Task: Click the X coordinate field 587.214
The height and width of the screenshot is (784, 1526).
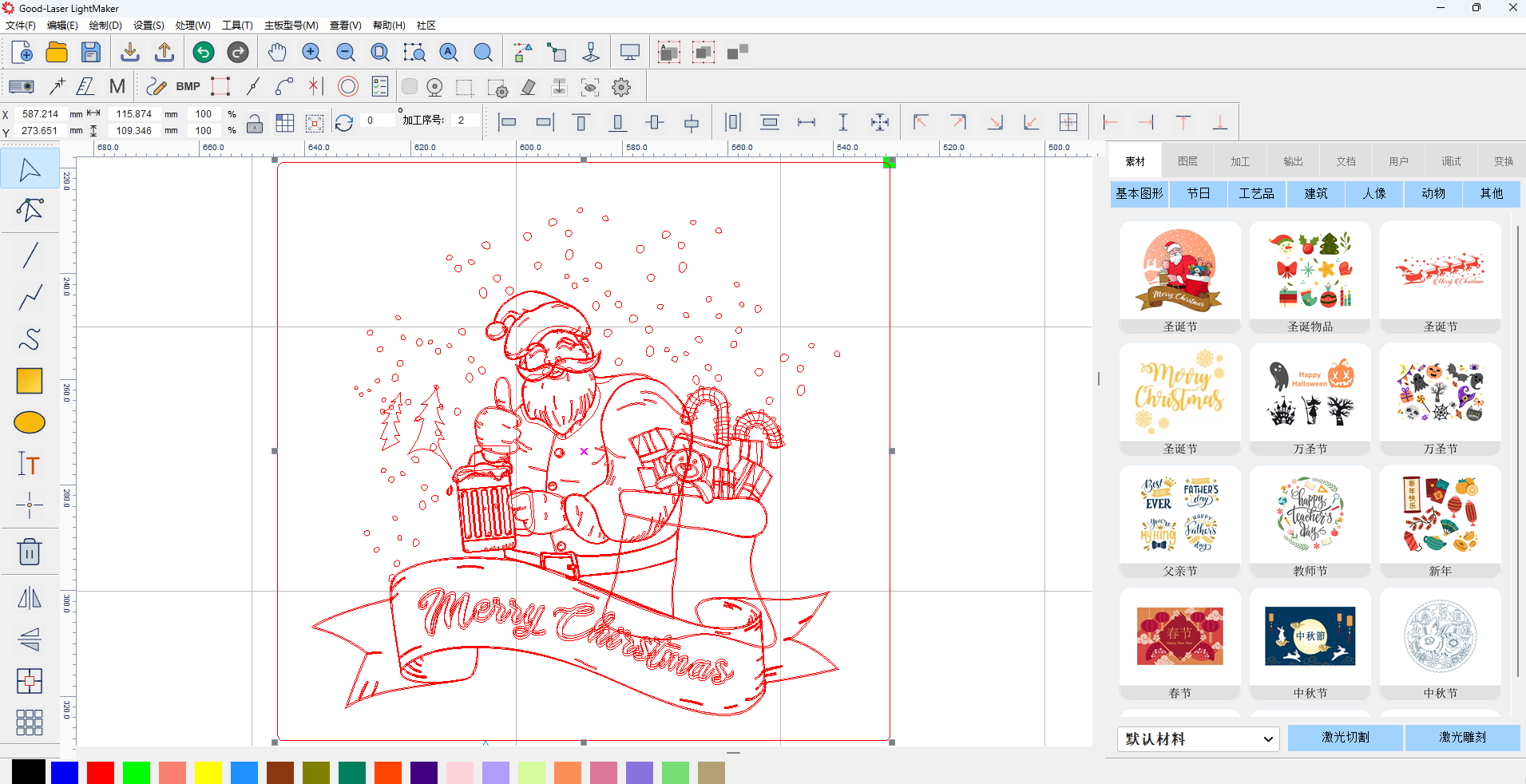Action: coord(40,114)
